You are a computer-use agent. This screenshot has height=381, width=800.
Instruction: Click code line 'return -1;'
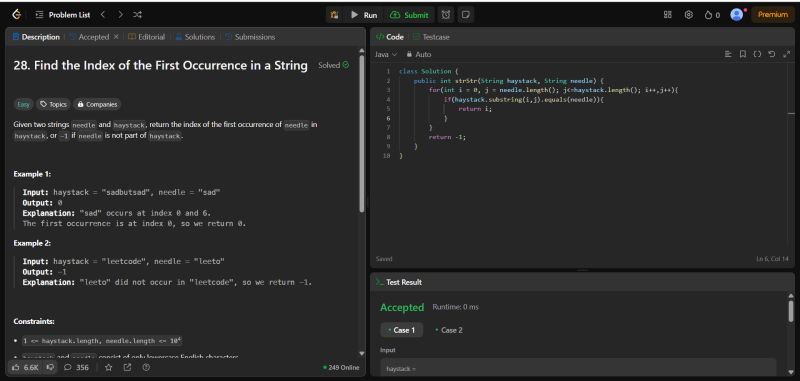pos(447,137)
